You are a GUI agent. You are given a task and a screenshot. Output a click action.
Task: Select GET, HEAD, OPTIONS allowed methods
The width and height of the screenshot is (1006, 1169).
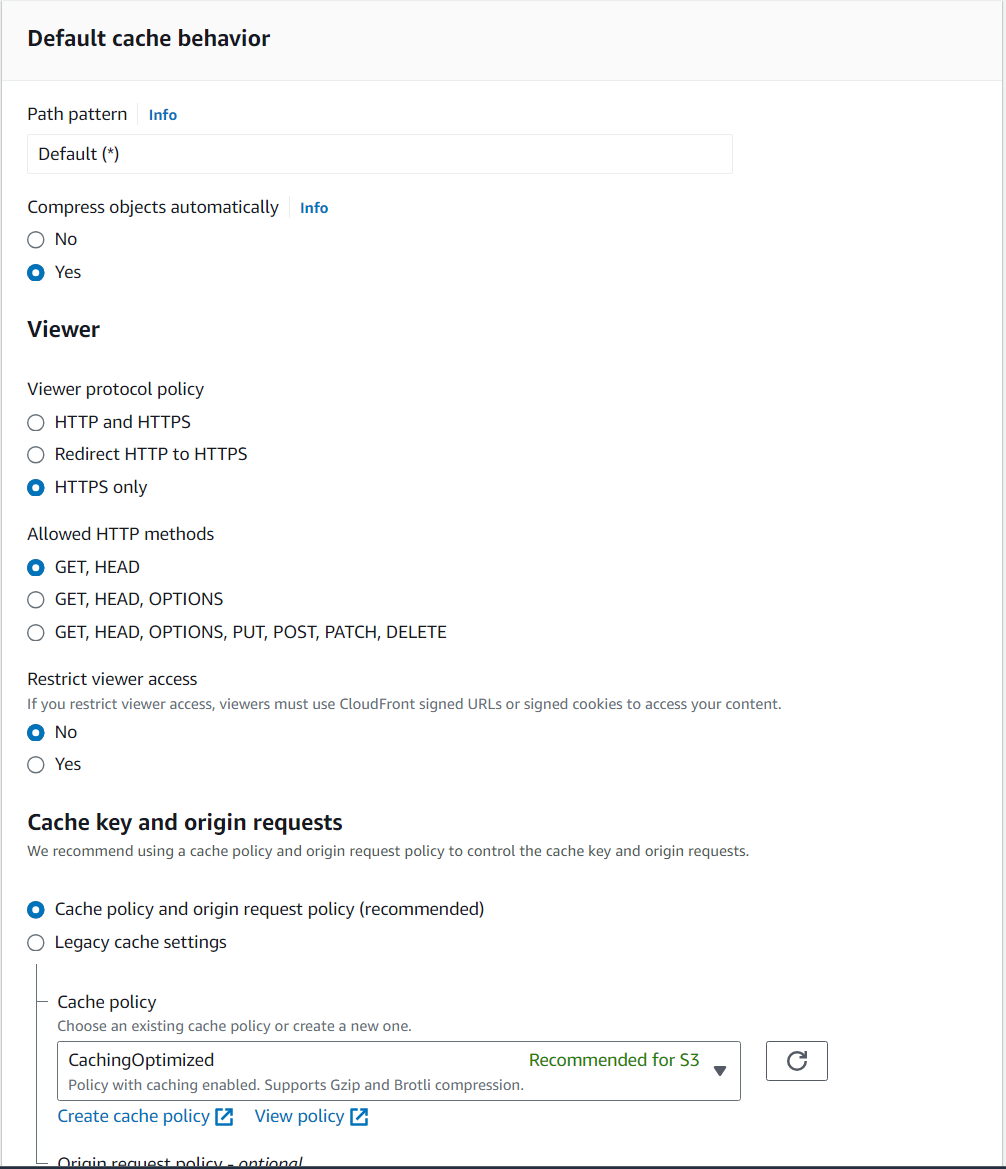36,599
